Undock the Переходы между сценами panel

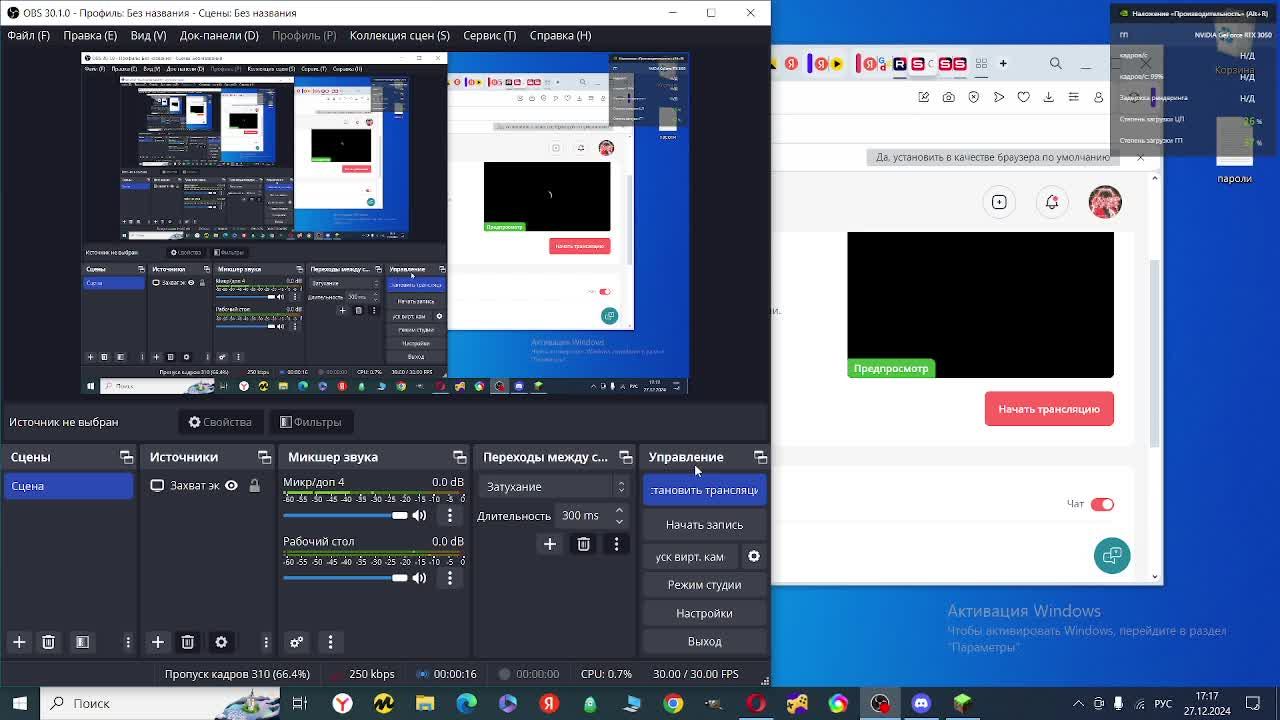625,457
